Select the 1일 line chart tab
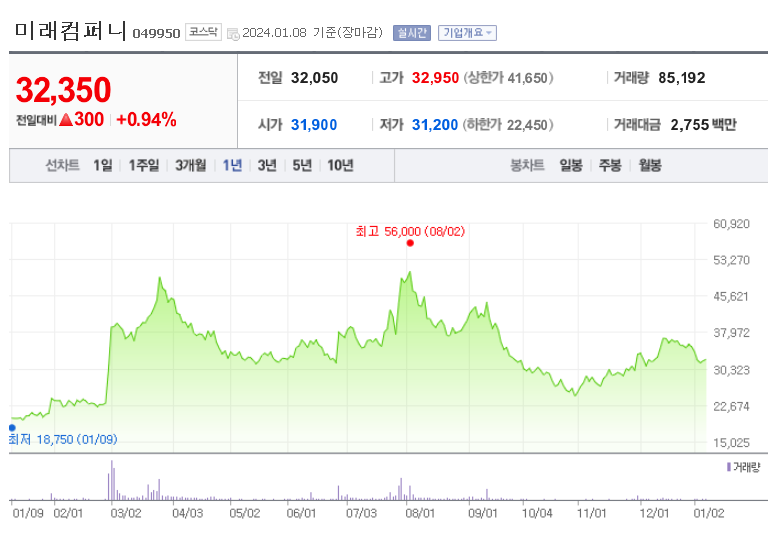This screenshot has height=535, width=768. pos(103,166)
